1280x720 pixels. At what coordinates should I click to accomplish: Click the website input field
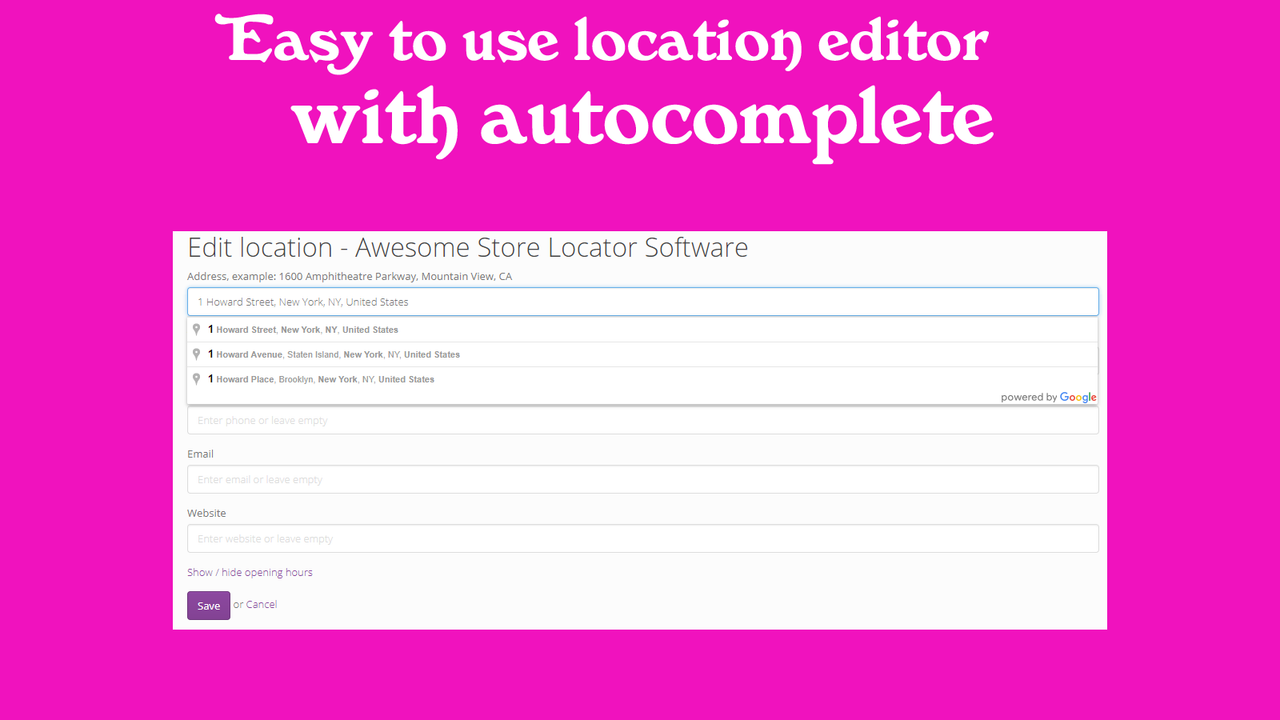click(x=642, y=538)
